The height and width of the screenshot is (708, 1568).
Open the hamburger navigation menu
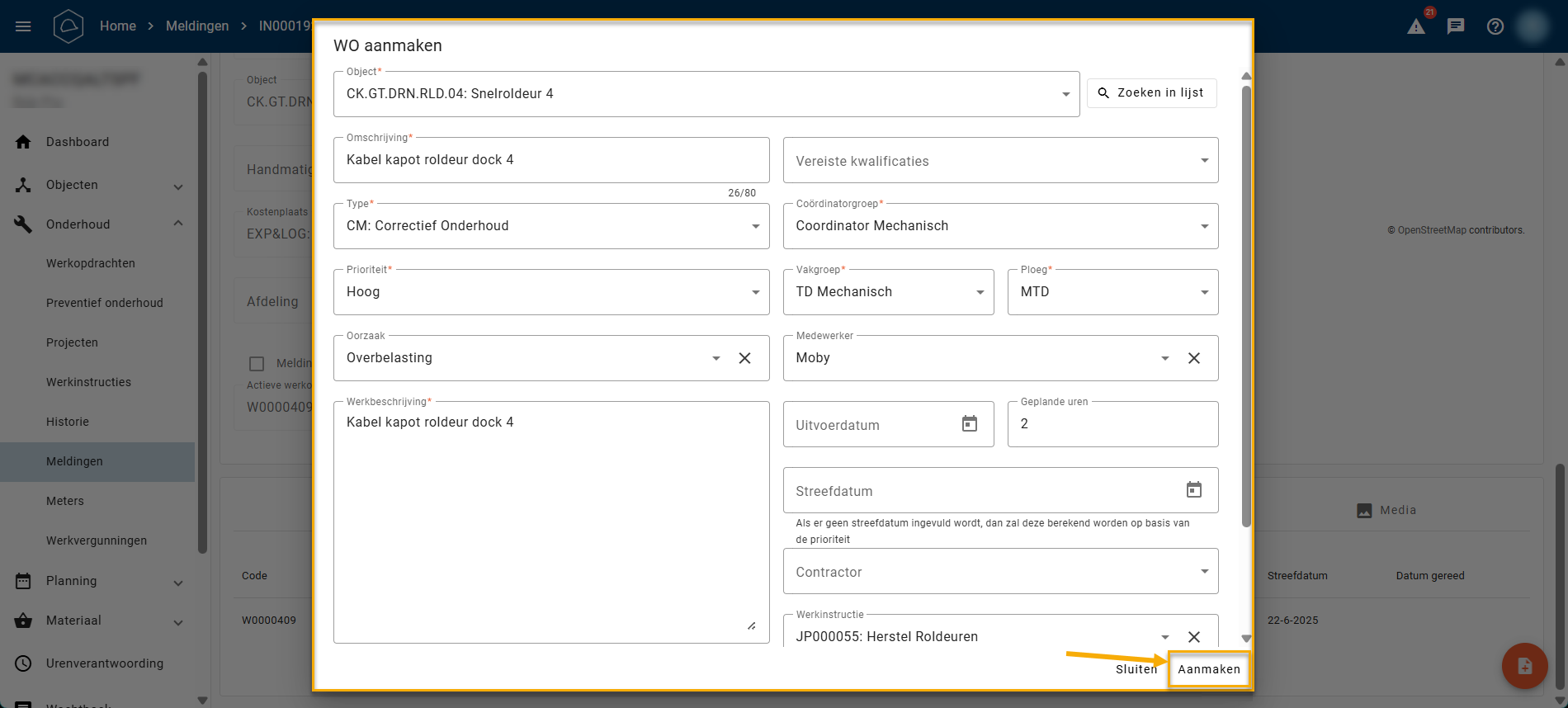tap(23, 26)
